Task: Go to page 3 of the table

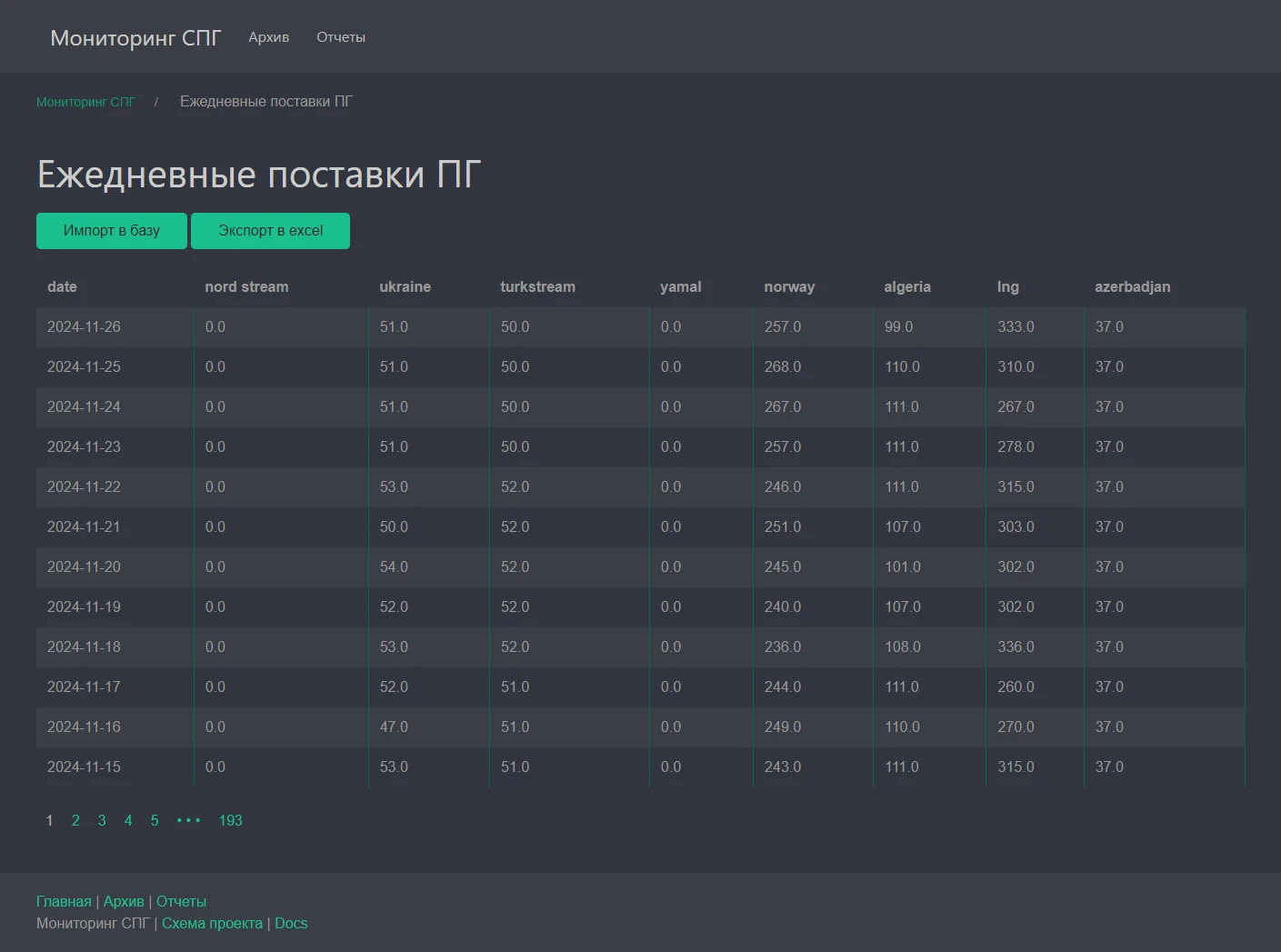Action: point(102,820)
